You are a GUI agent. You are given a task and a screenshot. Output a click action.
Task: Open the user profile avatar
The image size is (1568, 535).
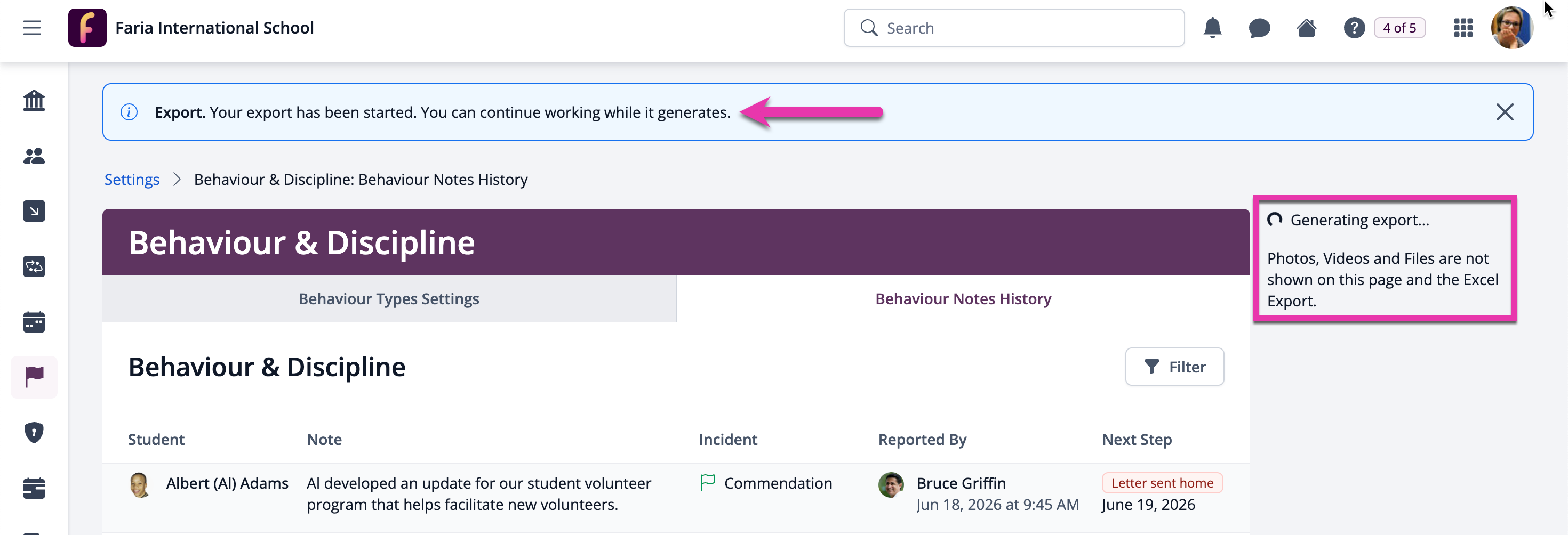(1511, 28)
